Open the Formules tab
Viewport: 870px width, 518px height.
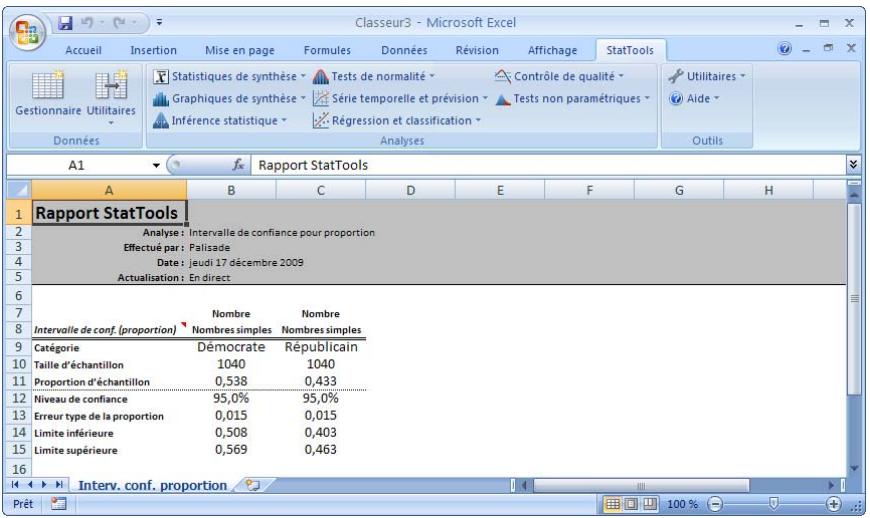click(327, 50)
